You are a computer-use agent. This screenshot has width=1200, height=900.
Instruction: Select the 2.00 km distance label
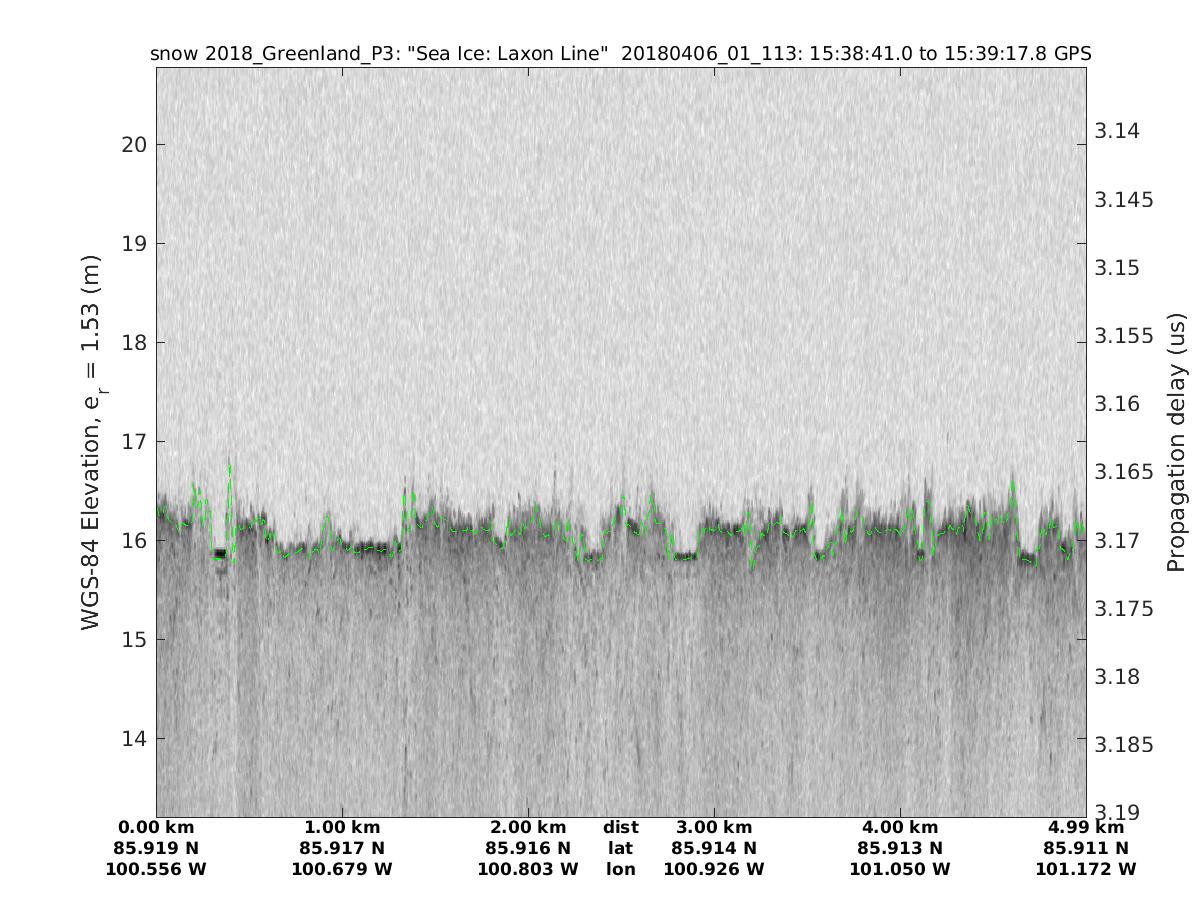point(528,828)
